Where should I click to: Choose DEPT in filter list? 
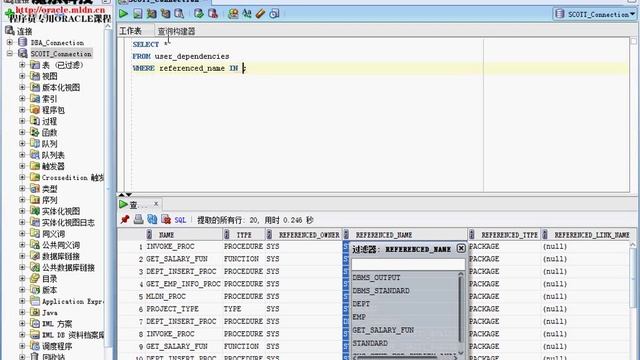(361, 304)
